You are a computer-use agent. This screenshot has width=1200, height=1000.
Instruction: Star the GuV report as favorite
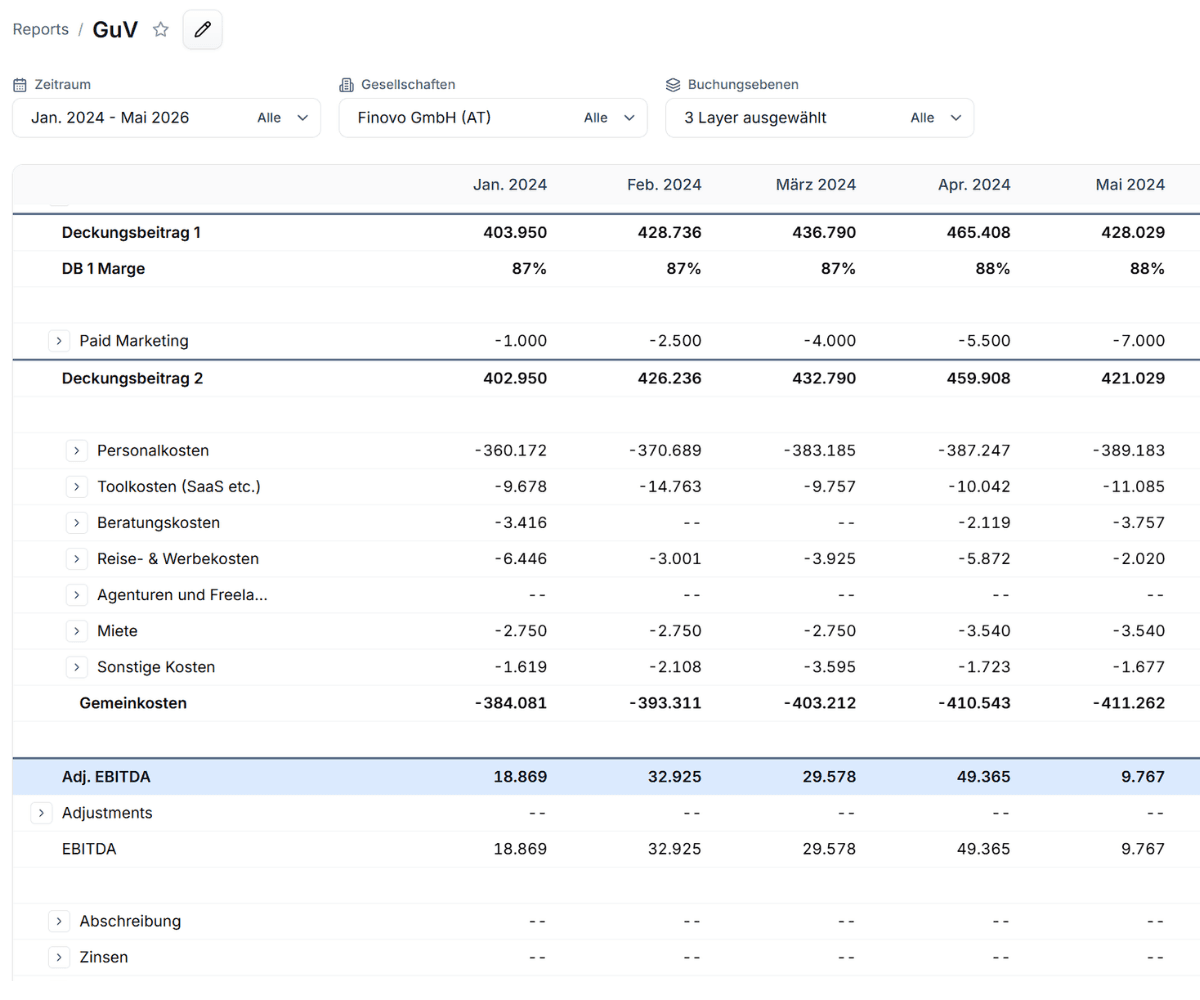160,30
